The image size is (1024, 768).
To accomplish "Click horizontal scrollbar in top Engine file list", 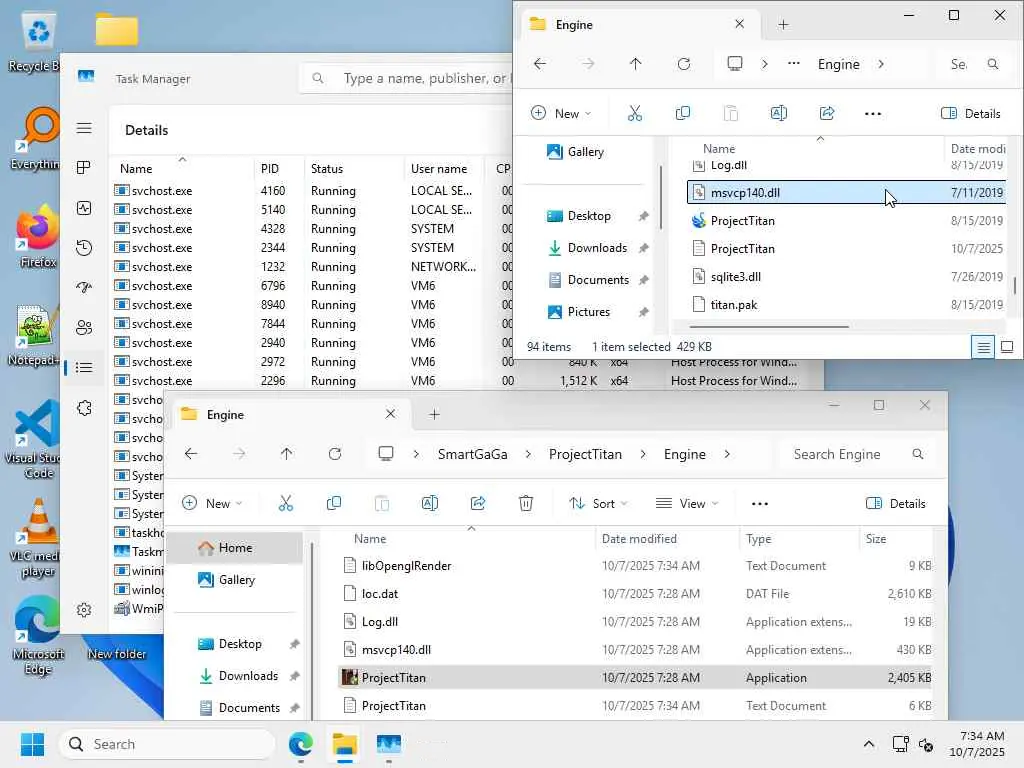I will (769, 326).
